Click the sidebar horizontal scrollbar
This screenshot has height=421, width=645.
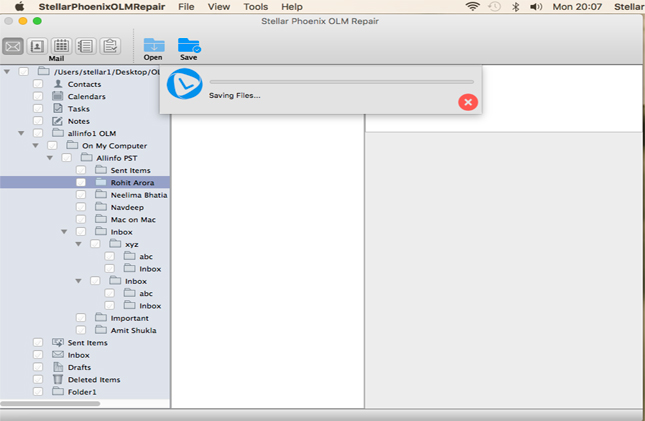tap(50, 403)
